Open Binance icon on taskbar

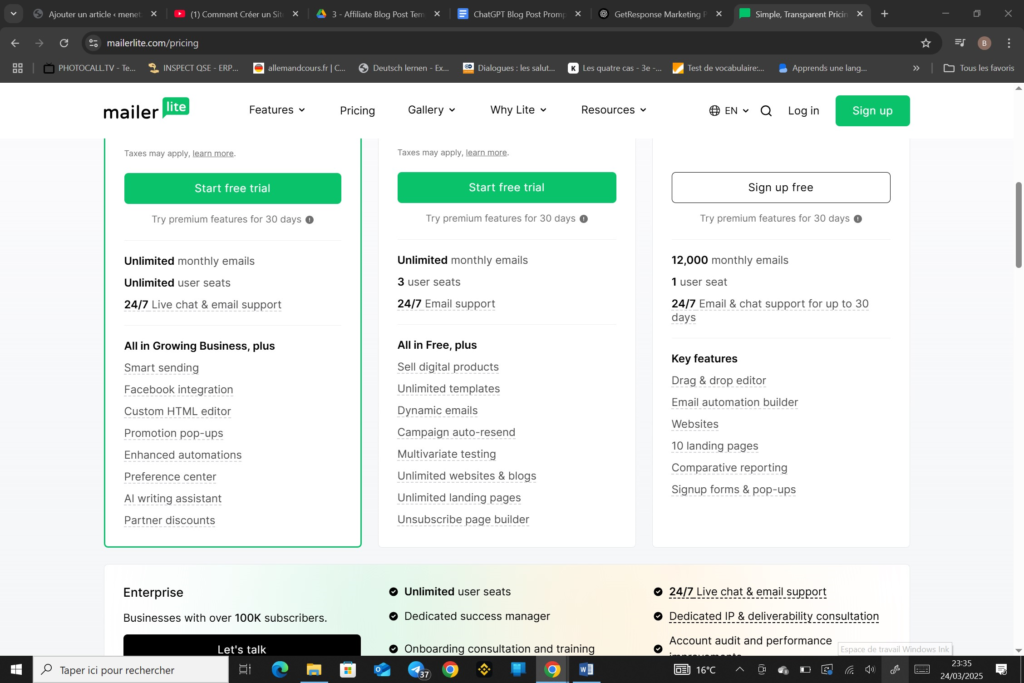point(484,669)
